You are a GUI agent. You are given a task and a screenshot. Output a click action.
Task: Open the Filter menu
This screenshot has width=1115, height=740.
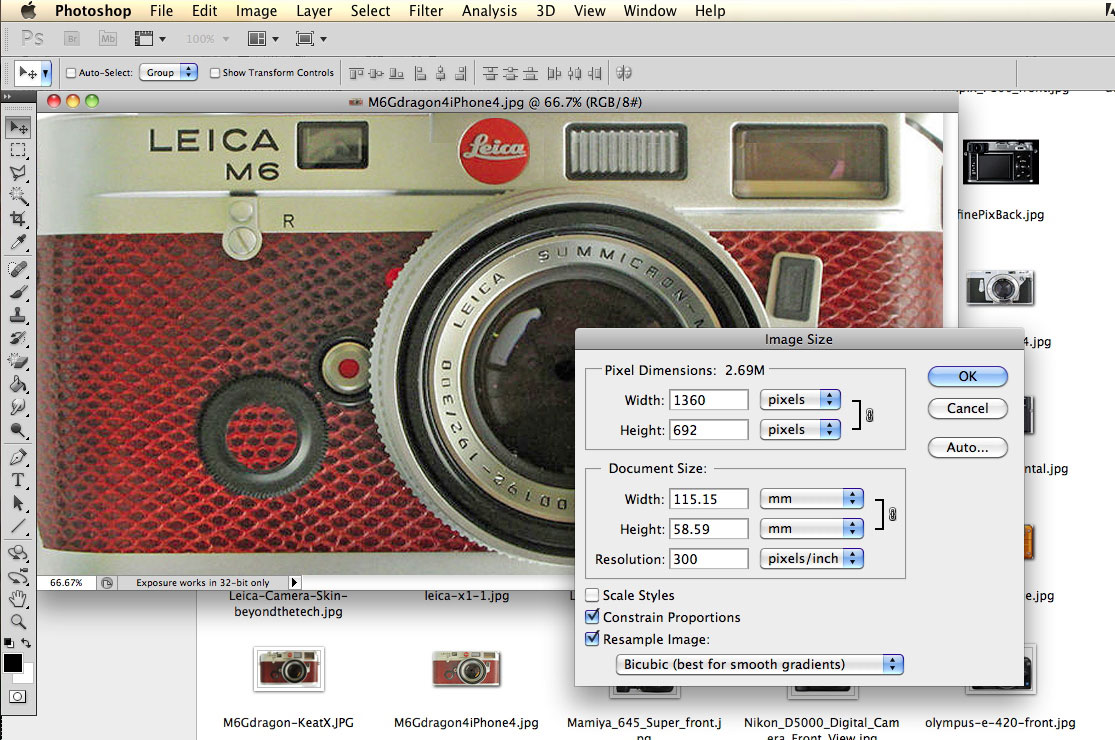(426, 11)
